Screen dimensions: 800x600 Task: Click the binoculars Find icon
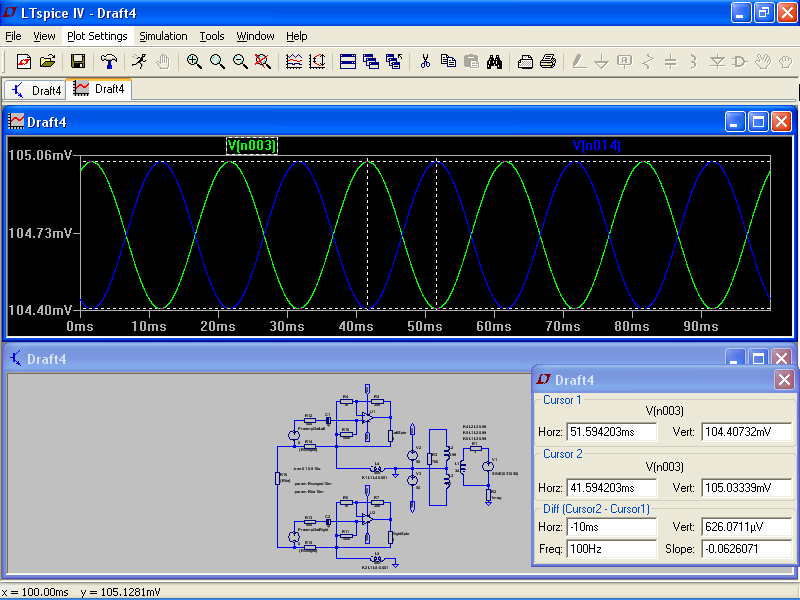click(x=494, y=62)
